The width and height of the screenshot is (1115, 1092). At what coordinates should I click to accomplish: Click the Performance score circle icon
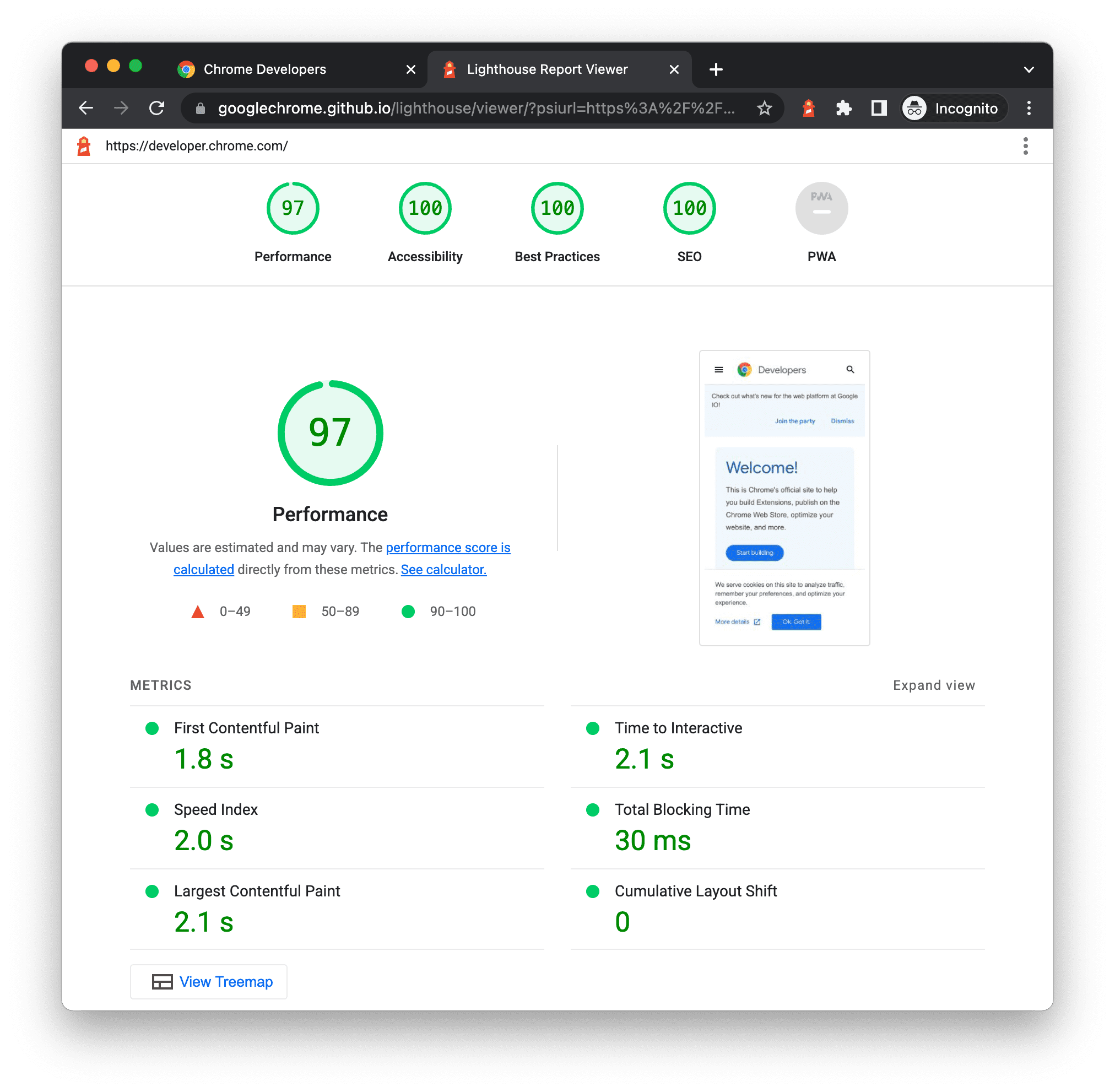[292, 210]
